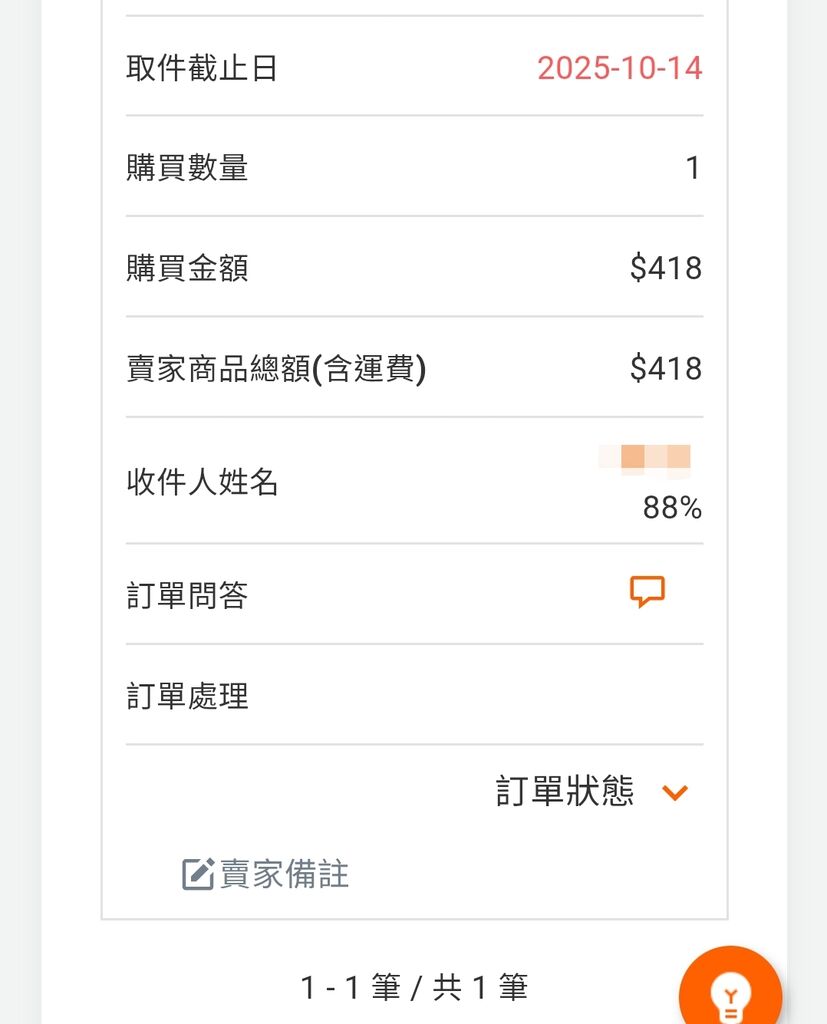
Task: Expand the orange chevron next to 訂單狀態
Action: pos(675,793)
